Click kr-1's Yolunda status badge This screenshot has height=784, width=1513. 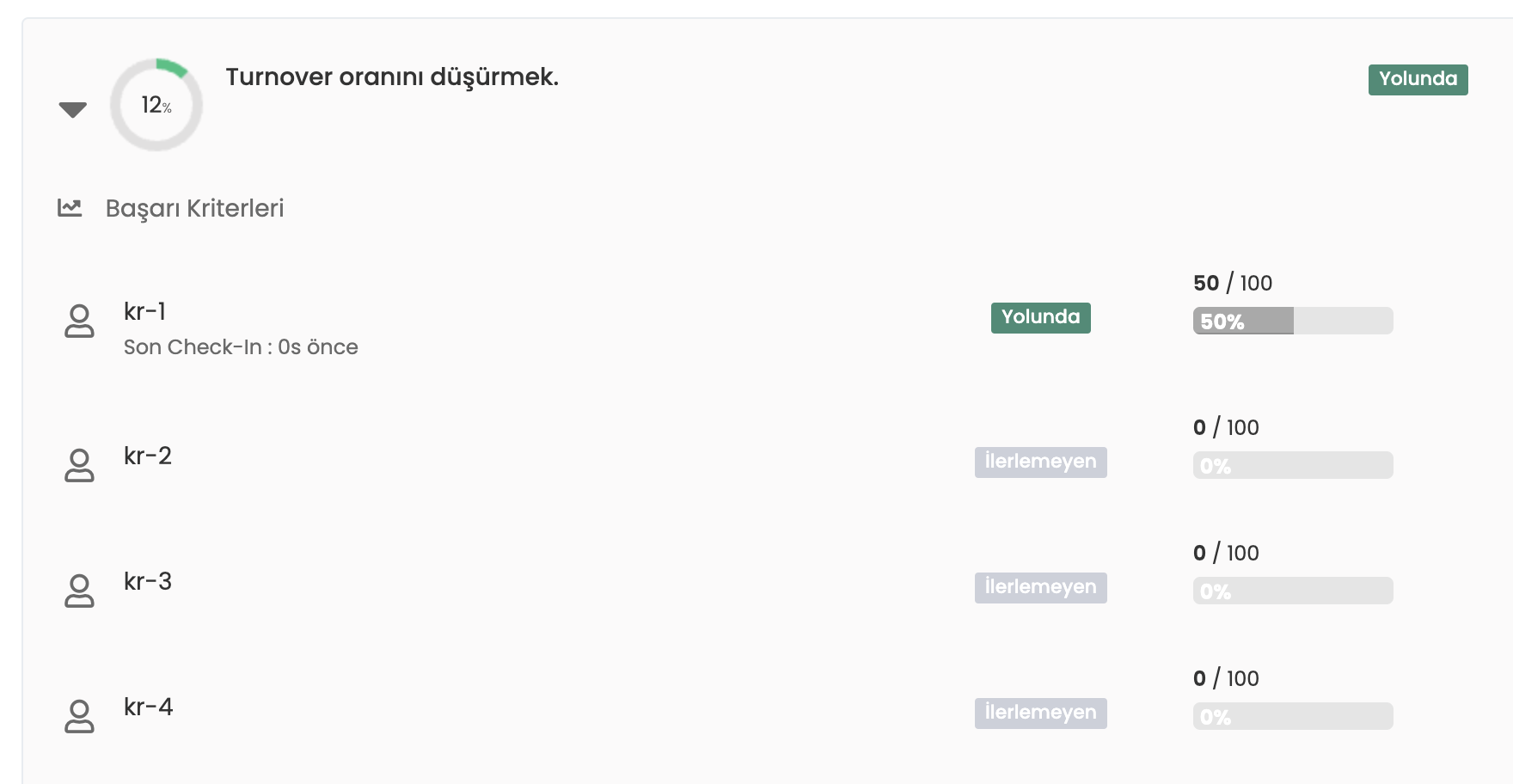[x=1040, y=317]
